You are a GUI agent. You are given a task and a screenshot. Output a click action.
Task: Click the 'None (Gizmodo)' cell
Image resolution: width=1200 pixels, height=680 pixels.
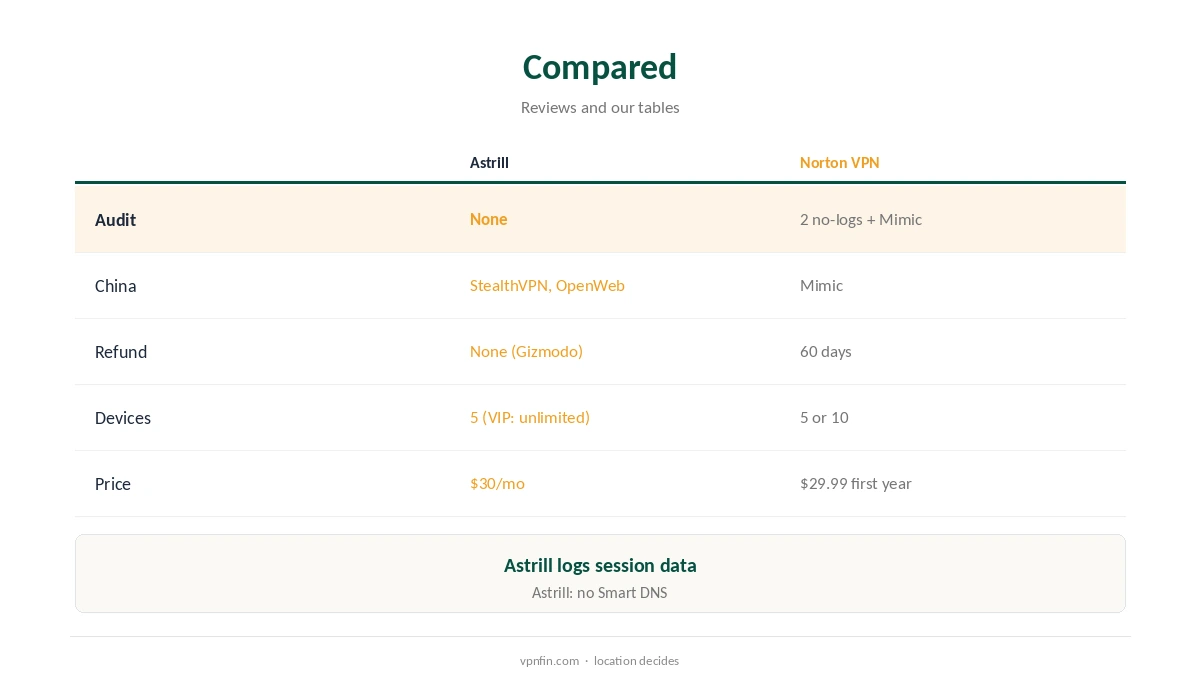click(x=526, y=351)
